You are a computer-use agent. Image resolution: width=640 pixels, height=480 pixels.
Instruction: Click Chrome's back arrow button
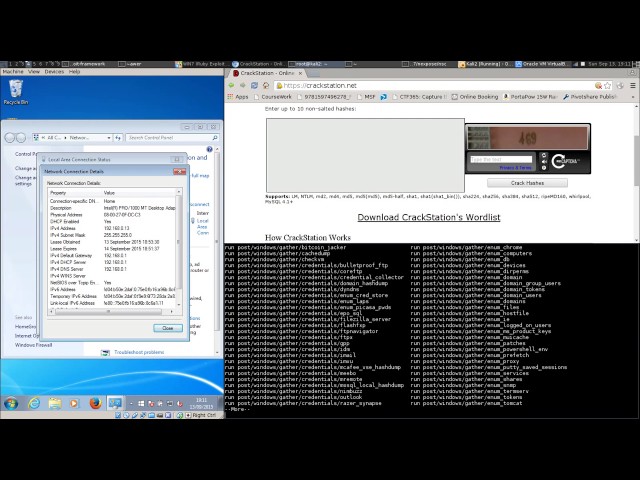point(232,85)
